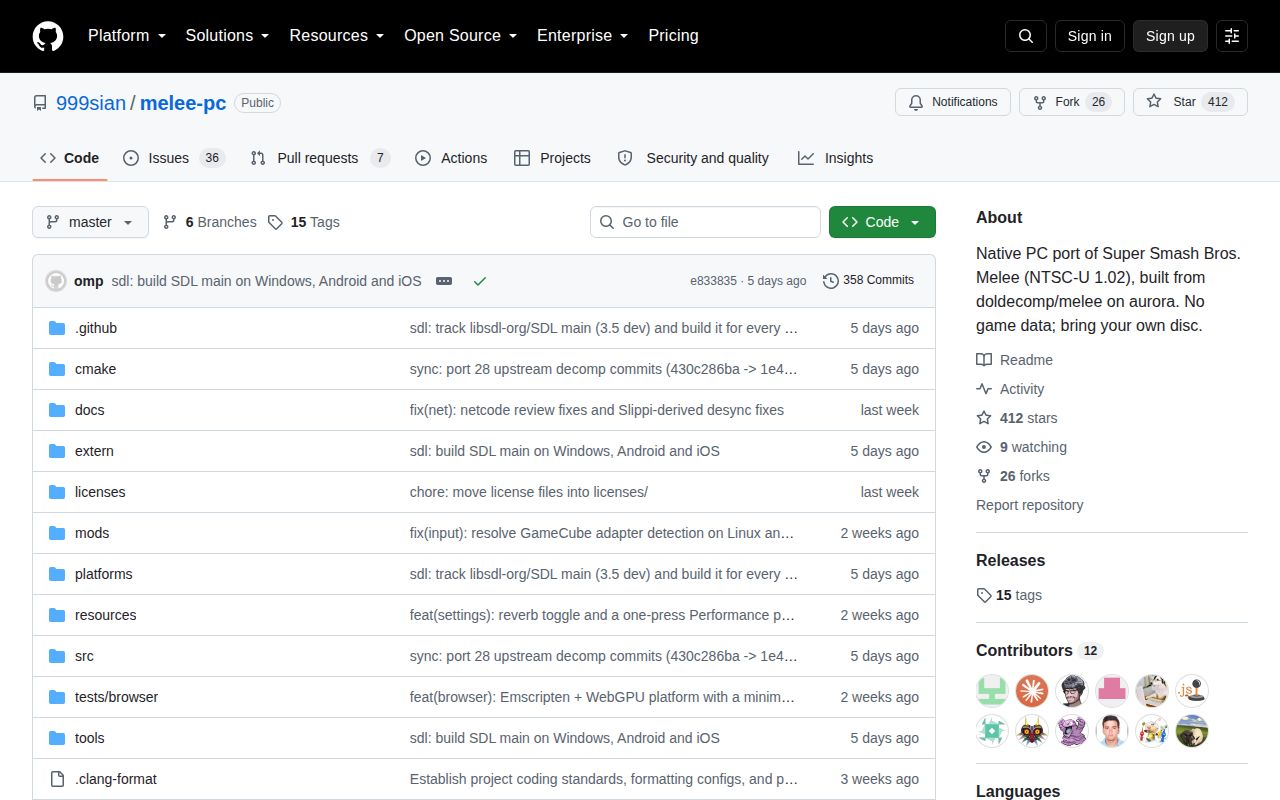Viewport: 1280px width, 800px height.
Task: Click the GitHub logo icon
Action: click(x=48, y=36)
